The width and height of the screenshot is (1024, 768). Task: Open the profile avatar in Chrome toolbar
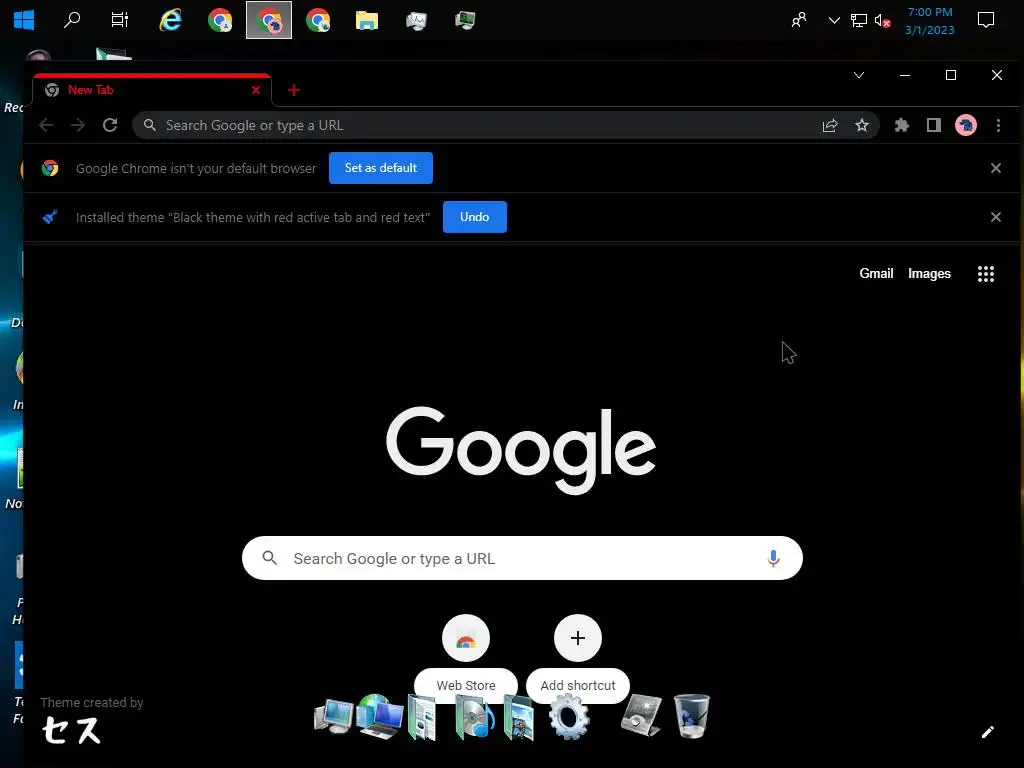coord(966,125)
